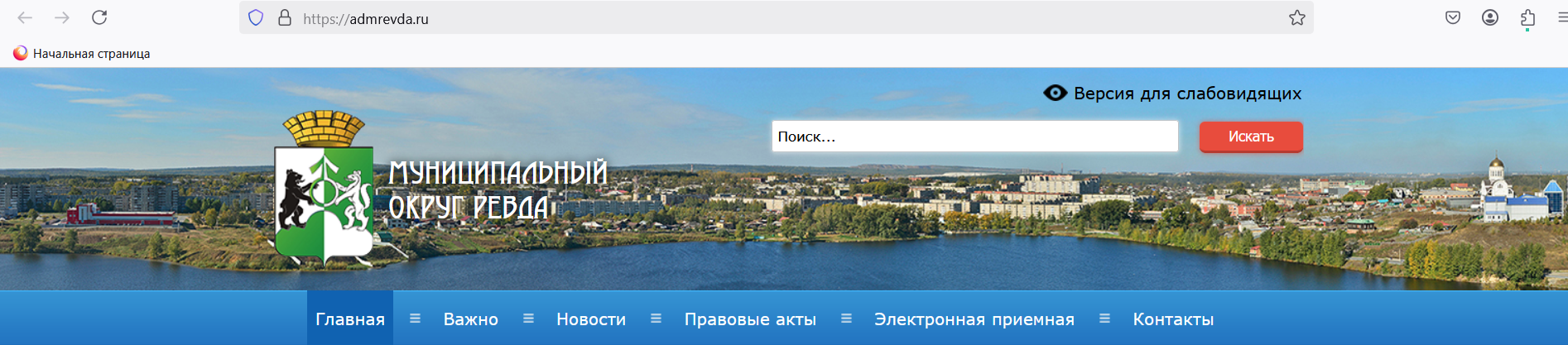Viewport: 1568px width, 345px height.
Task: Expand the Правовые акты menu item
Action: tap(749, 319)
